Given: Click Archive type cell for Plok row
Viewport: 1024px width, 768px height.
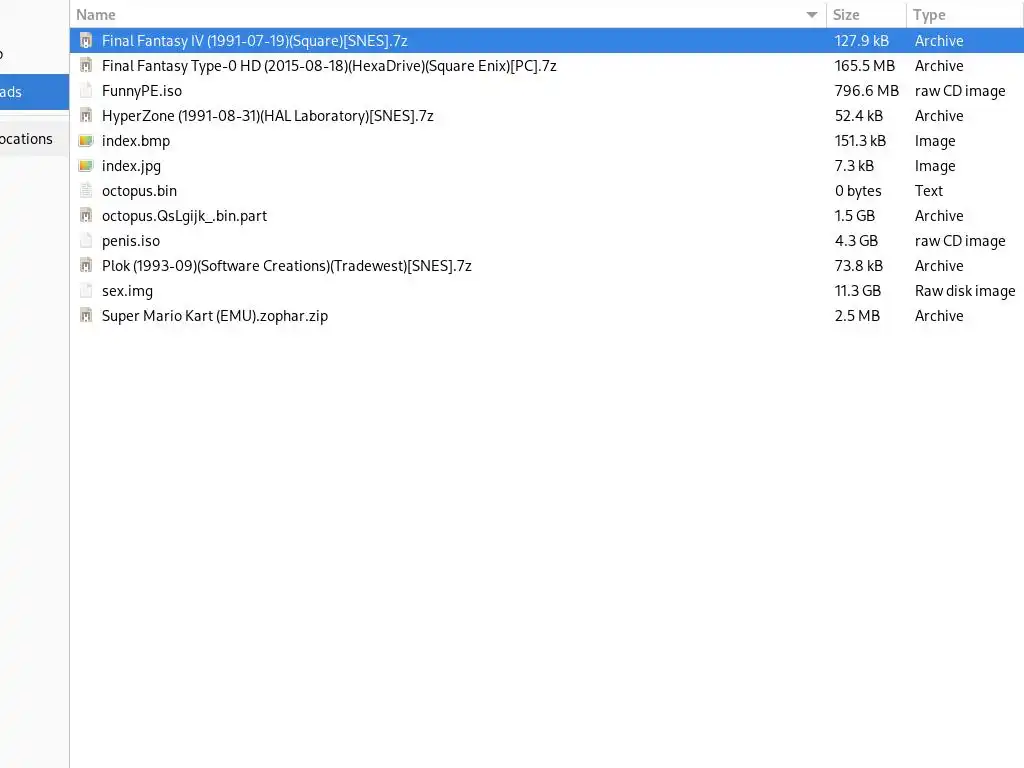Looking at the screenshot, I should [939, 266].
